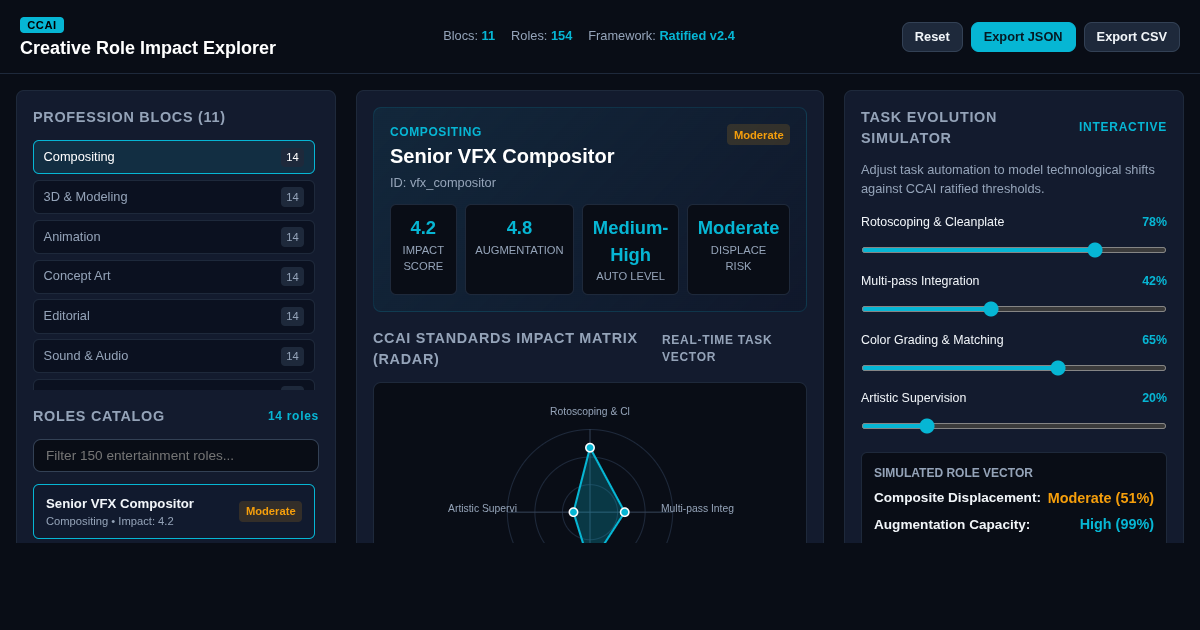
Task: Click the Roles: 154 counter
Action: click(x=541, y=36)
